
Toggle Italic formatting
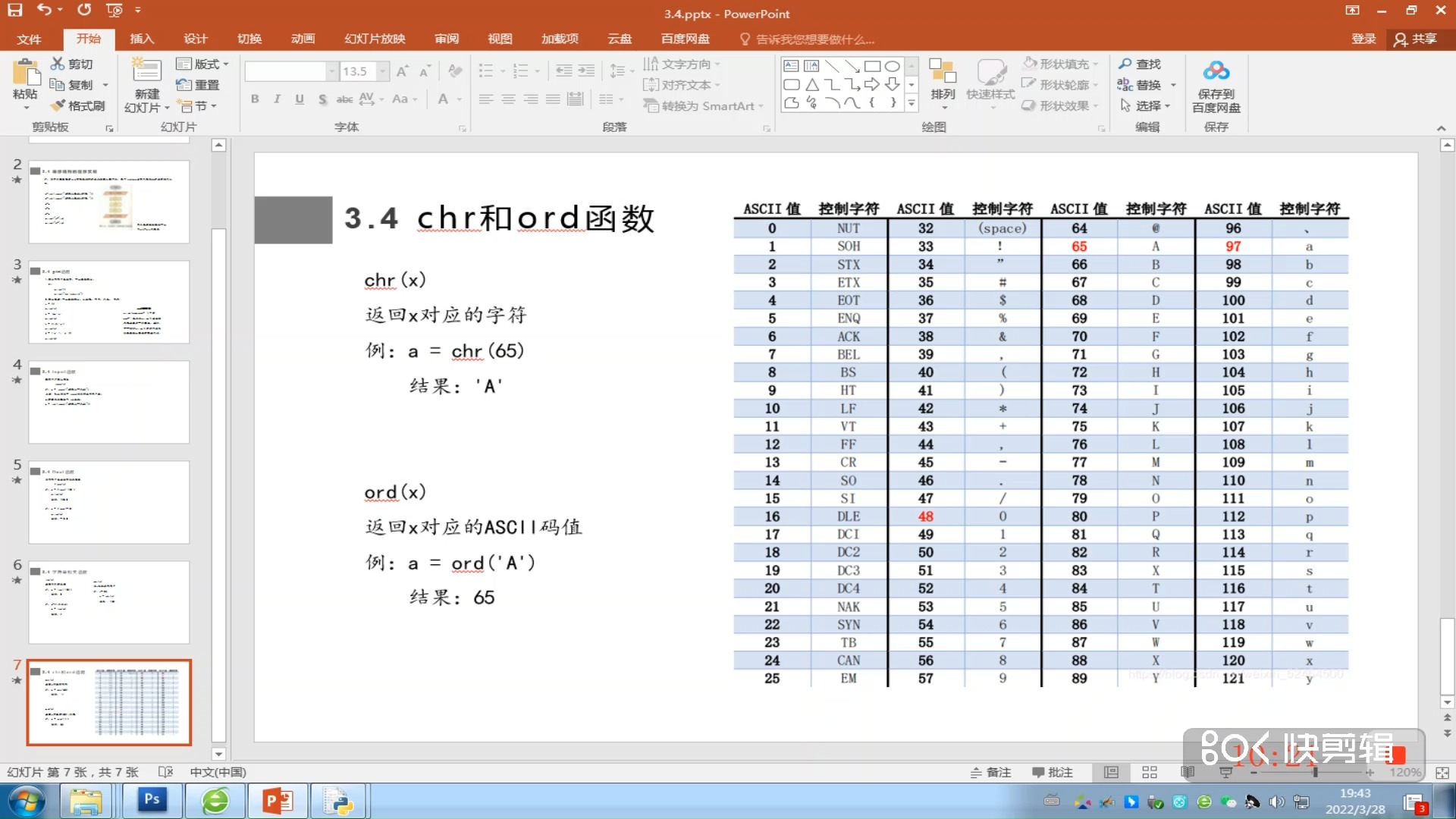click(x=277, y=99)
